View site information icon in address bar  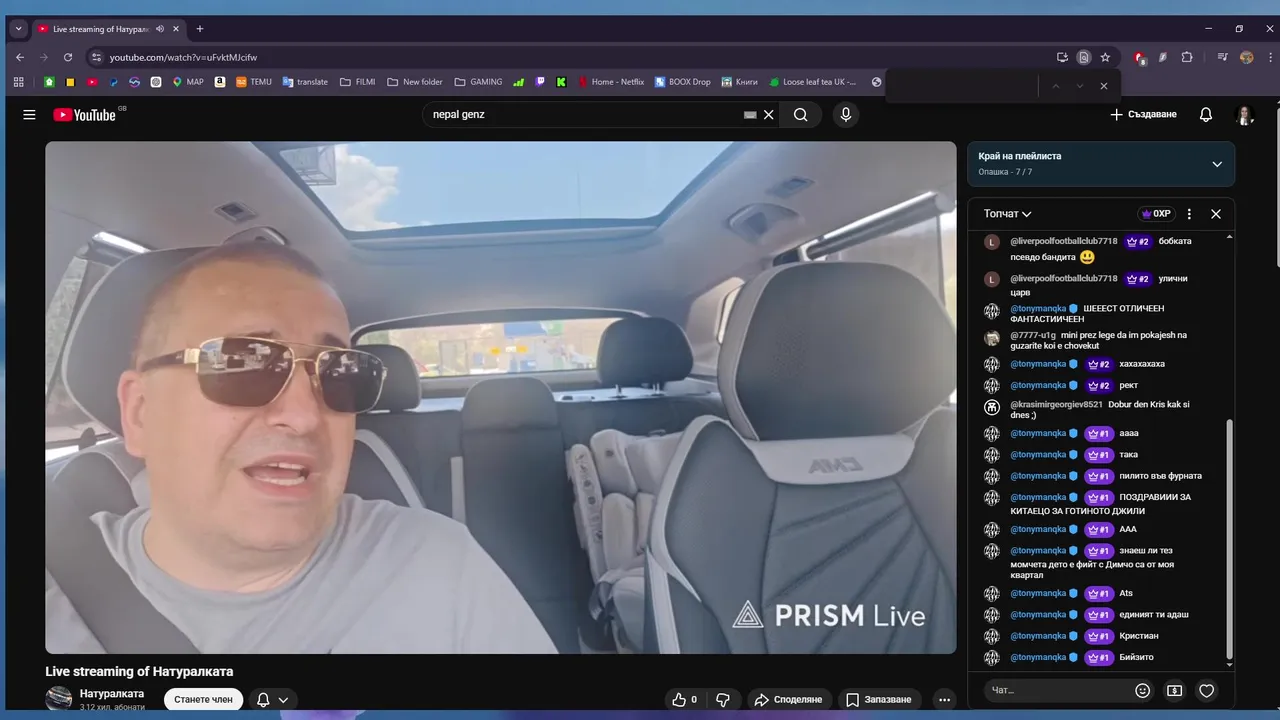tap(96, 57)
